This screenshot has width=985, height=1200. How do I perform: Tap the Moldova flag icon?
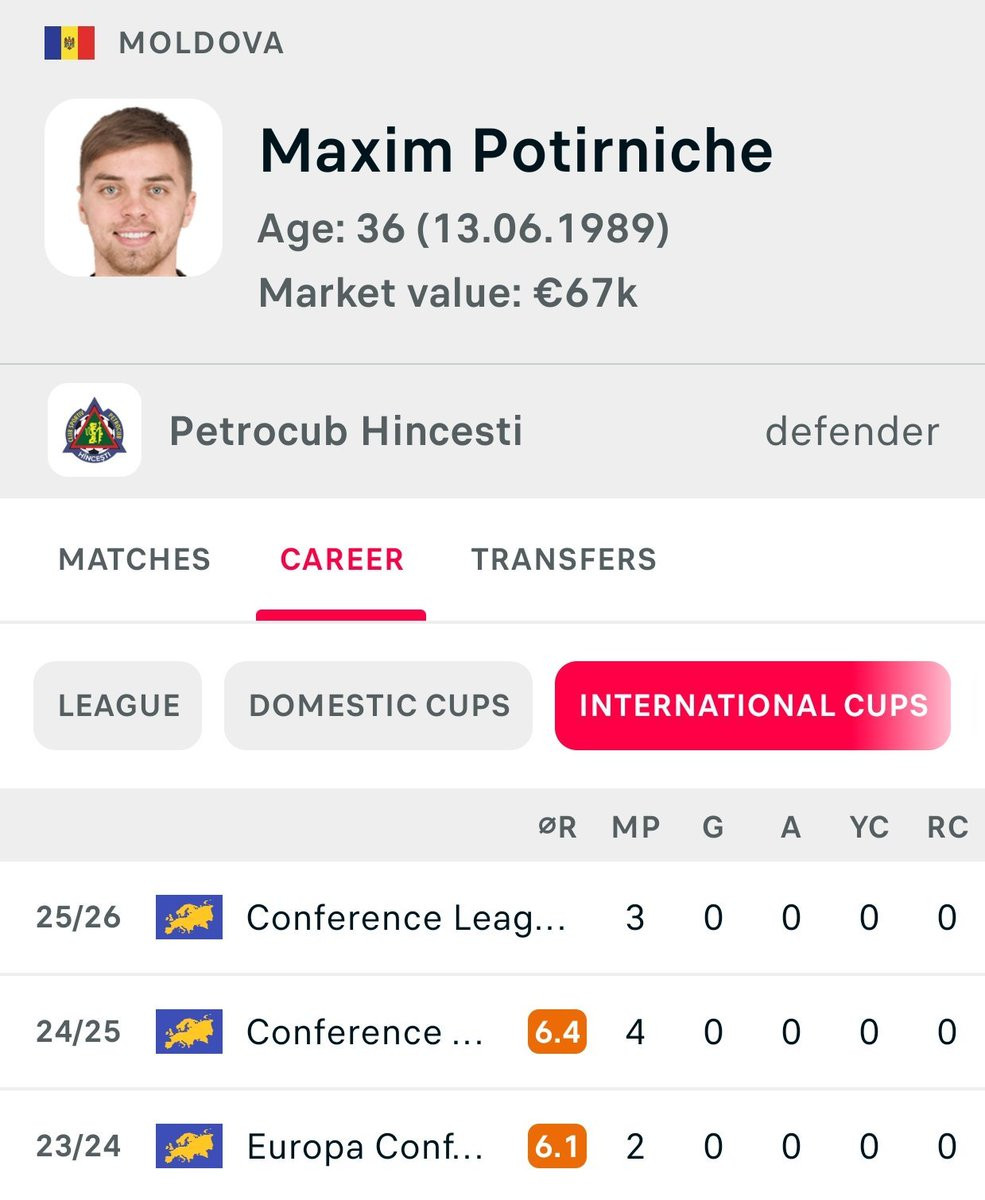coord(69,43)
